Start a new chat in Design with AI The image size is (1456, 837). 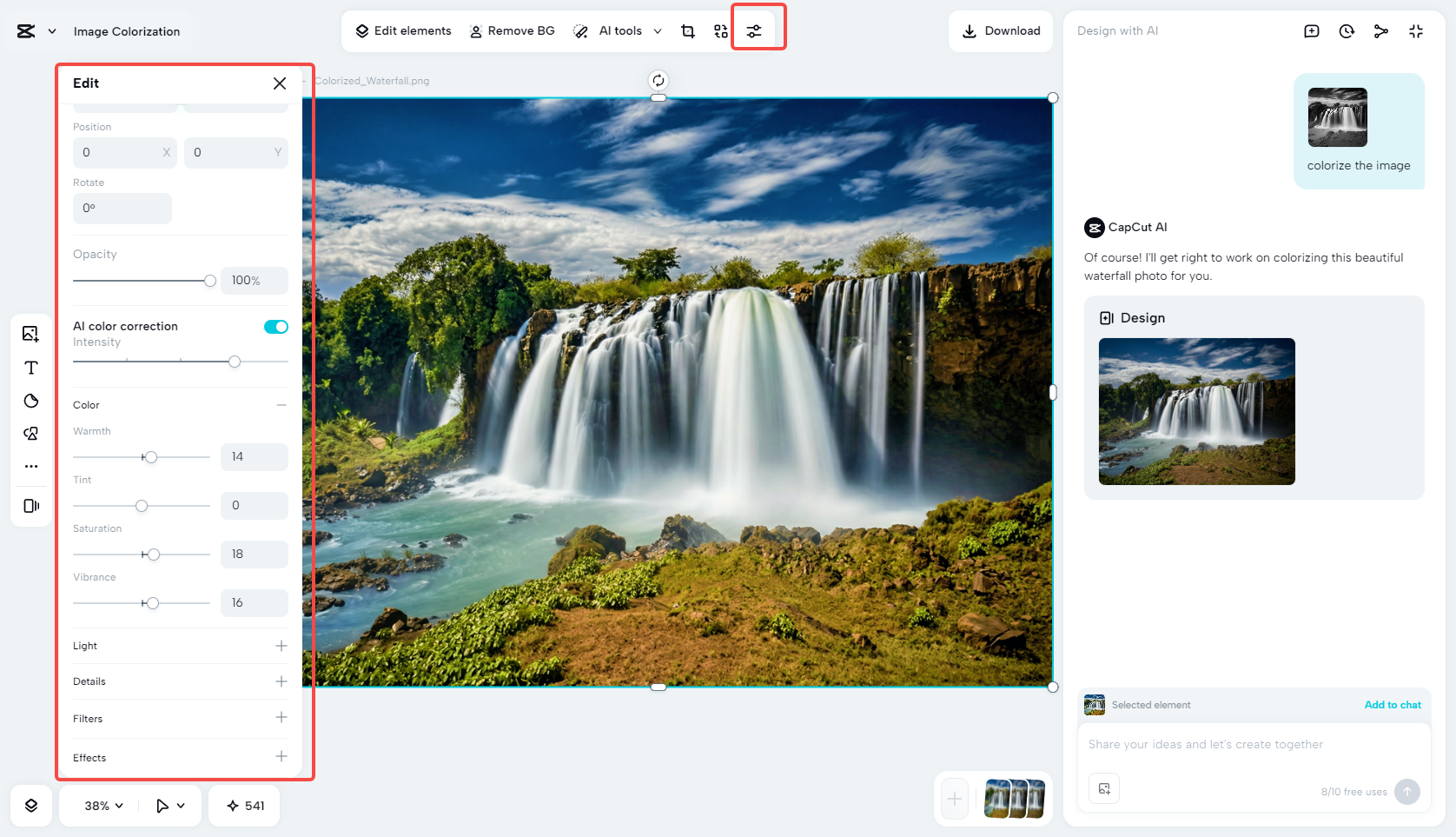1312,30
